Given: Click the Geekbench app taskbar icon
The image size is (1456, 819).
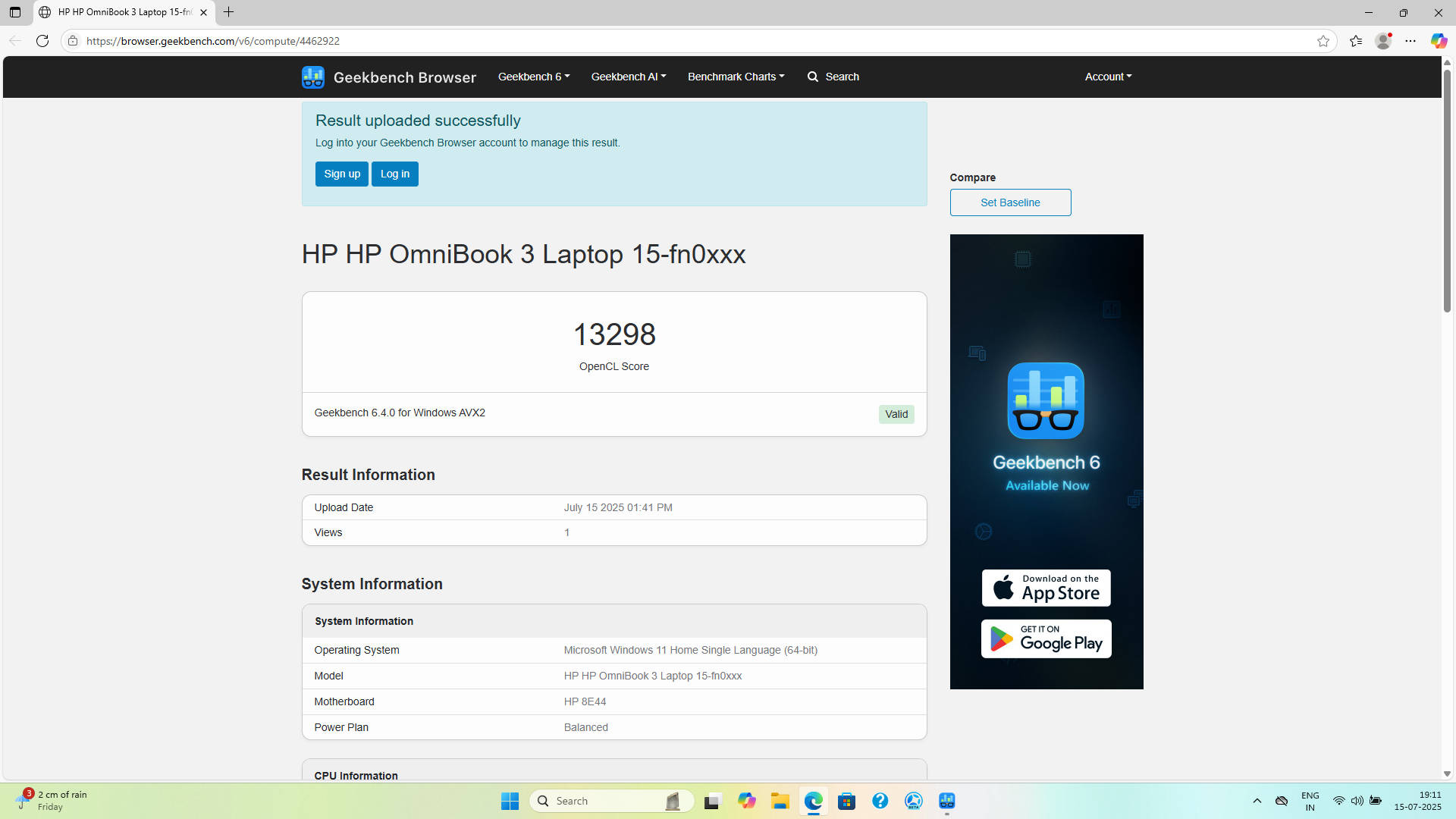Looking at the screenshot, I should [x=946, y=801].
